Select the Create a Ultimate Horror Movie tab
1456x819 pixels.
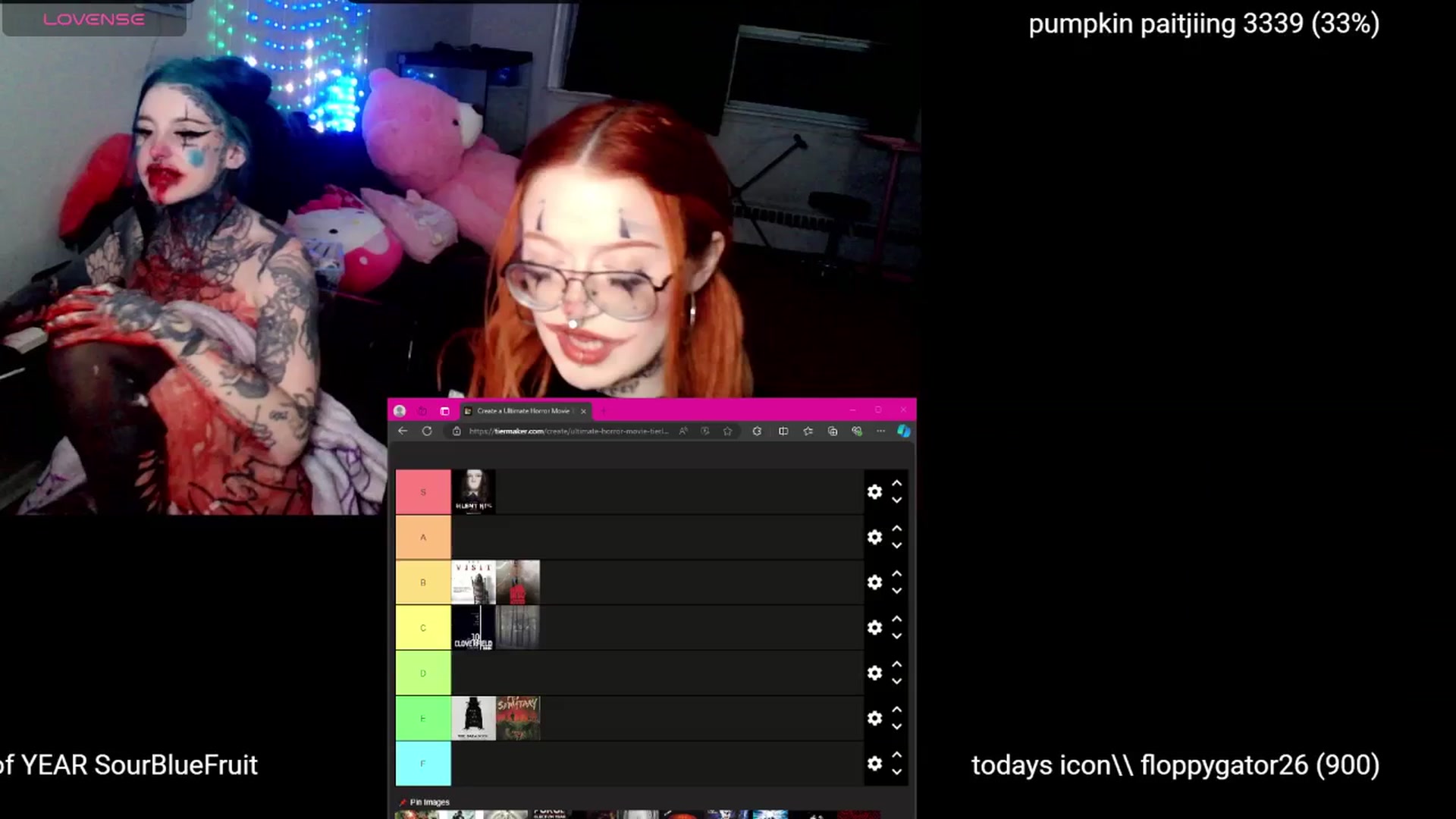click(524, 411)
